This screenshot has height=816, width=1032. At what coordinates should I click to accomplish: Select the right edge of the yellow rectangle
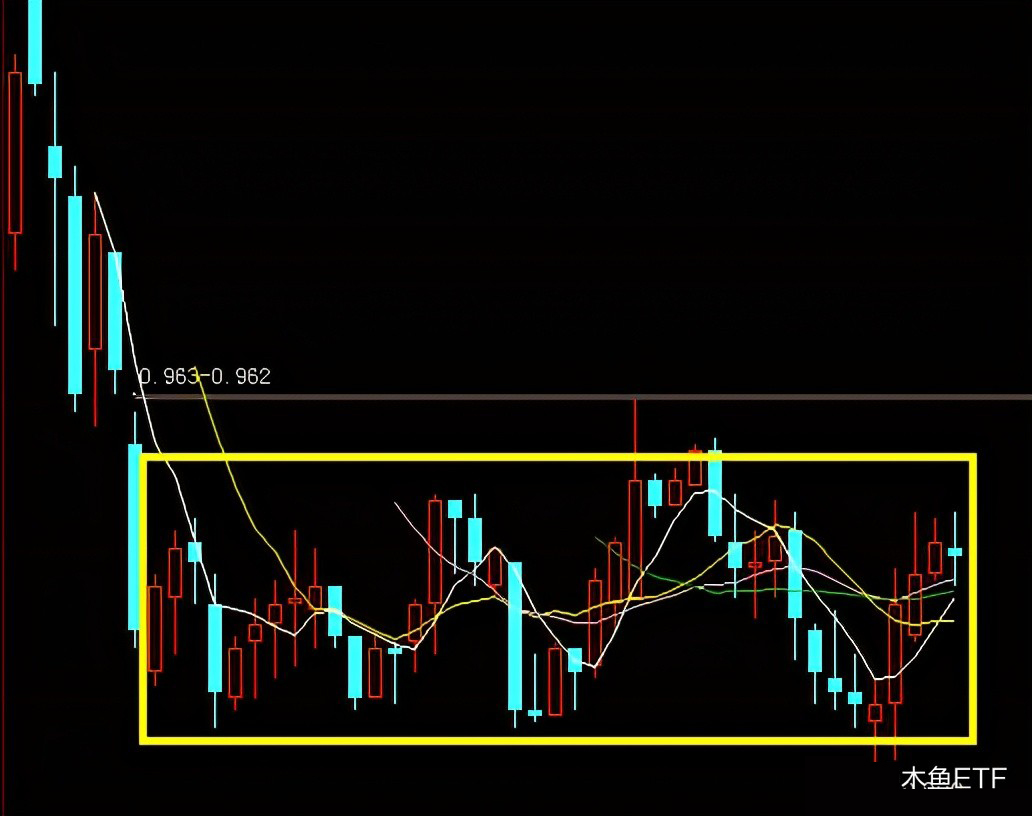coord(971,600)
